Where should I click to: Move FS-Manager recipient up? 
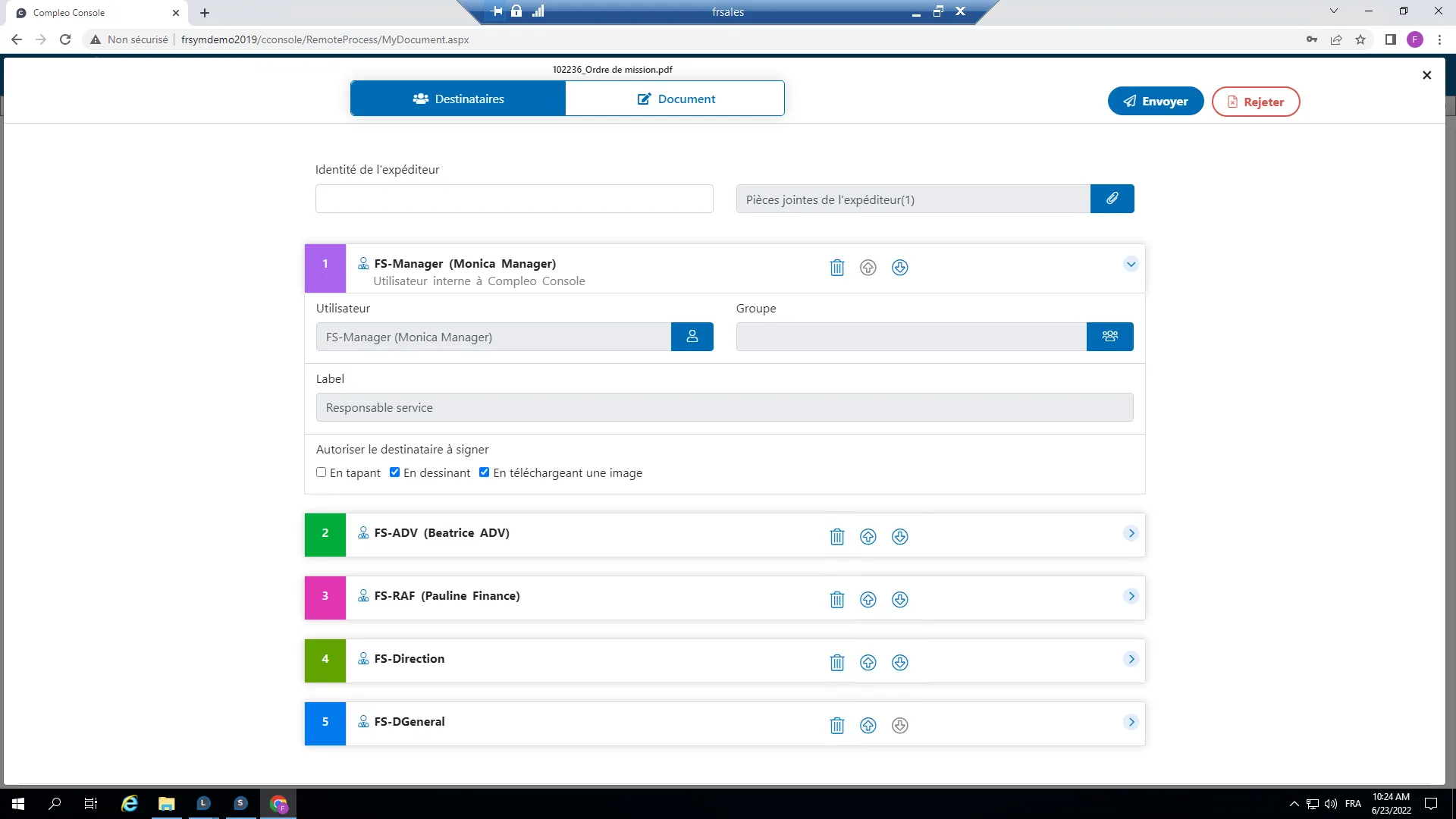pos(868,268)
